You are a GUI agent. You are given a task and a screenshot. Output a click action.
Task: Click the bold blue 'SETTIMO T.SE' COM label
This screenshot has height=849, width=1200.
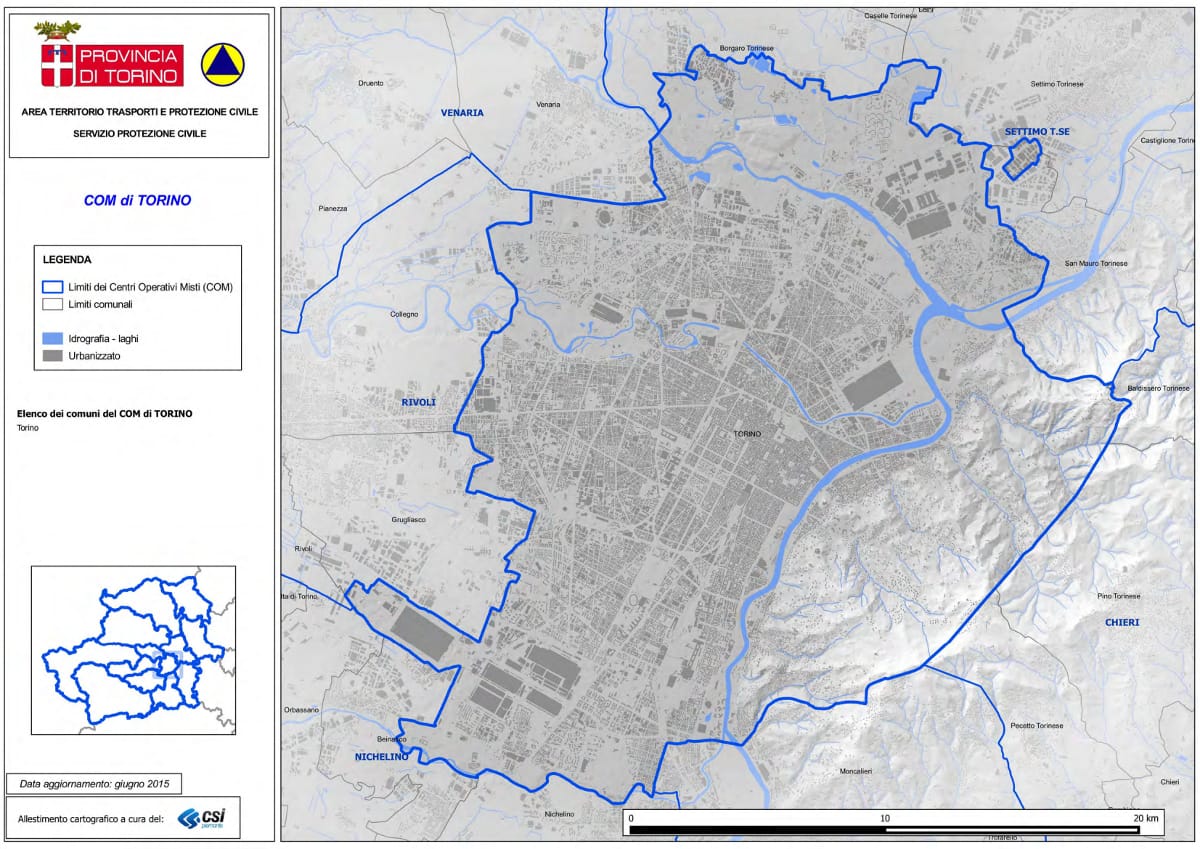[1039, 132]
